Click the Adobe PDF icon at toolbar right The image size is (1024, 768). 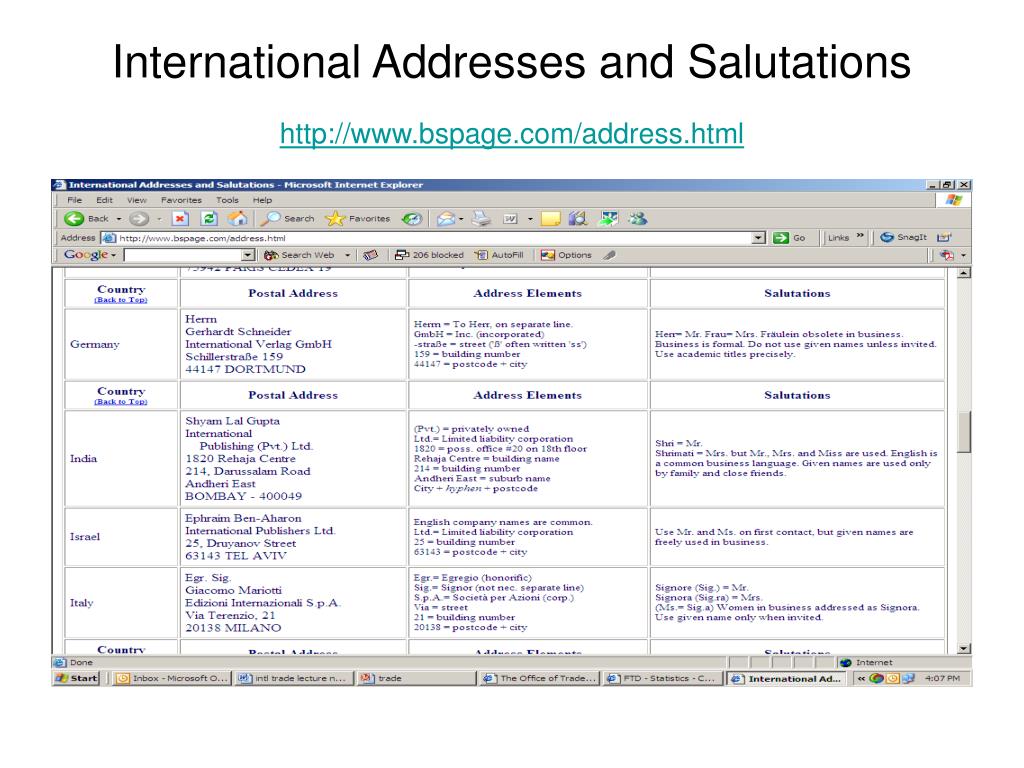[947, 255]
